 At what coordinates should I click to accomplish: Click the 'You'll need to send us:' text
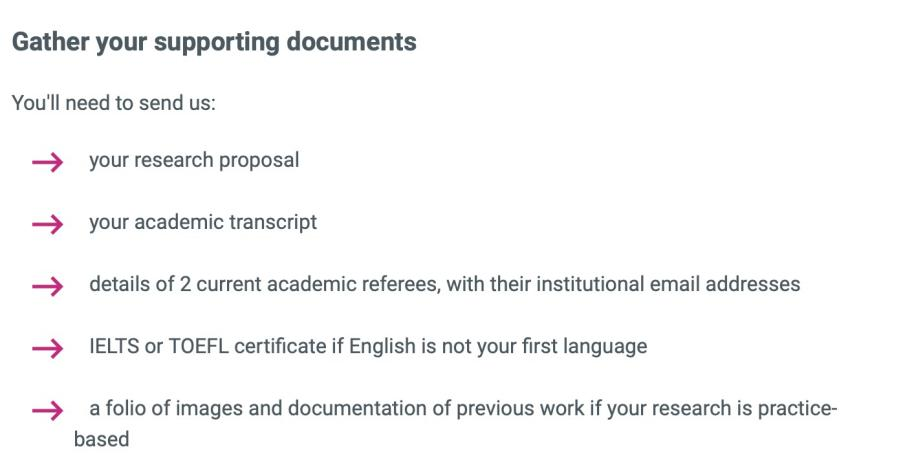click(x=113, y=103)
